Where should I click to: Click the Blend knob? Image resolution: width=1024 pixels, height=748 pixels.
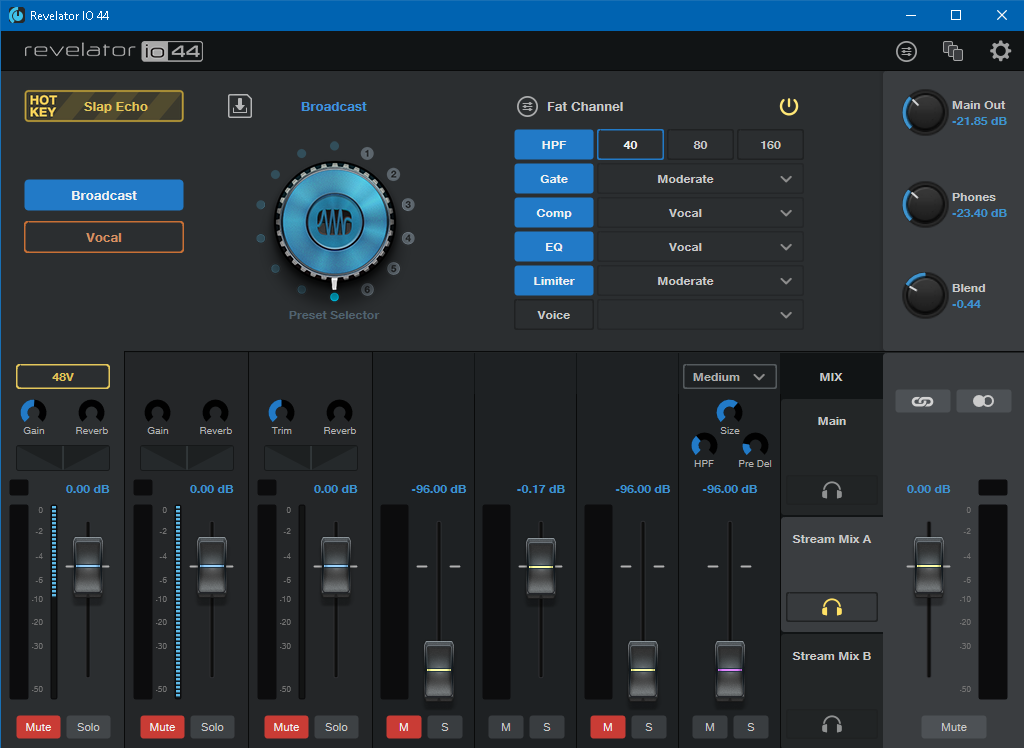point(925,295)
